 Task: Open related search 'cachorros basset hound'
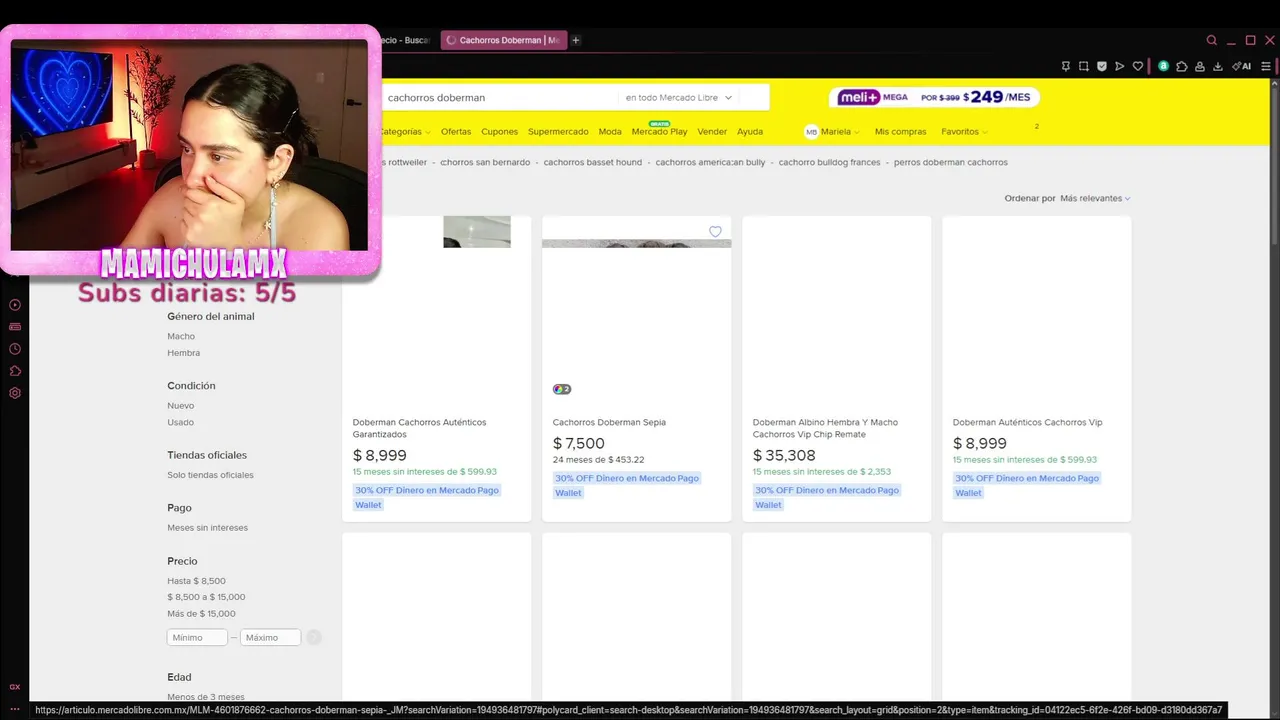click(x=593, y=162)
